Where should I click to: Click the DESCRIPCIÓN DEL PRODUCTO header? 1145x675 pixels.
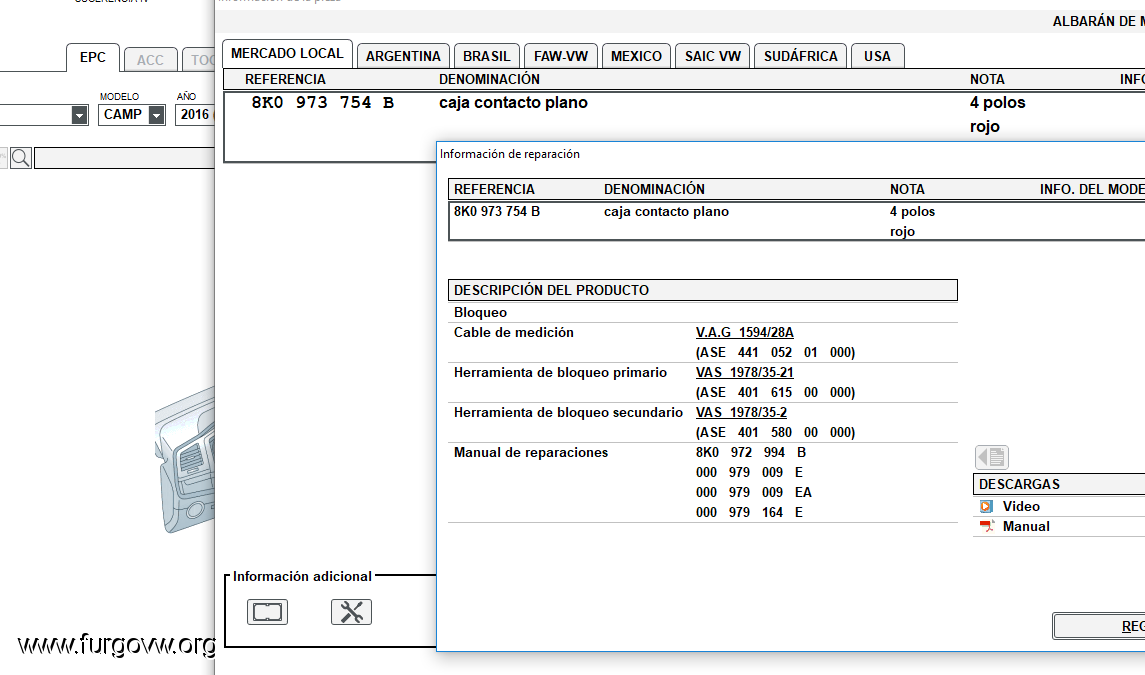pyautogui.click(x=702, y=290)
